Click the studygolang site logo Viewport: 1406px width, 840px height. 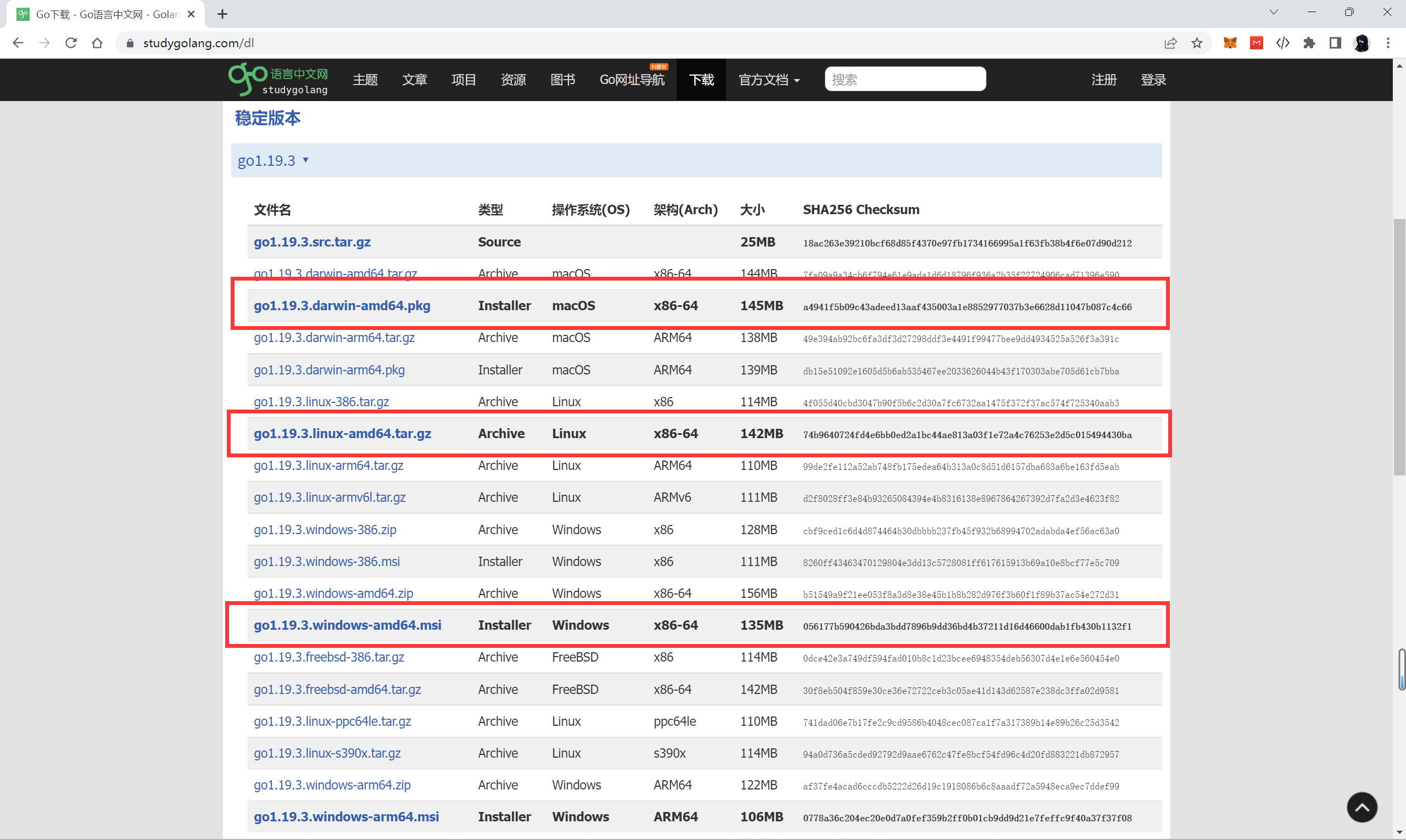pyautogui.click(x=278, y=79)
